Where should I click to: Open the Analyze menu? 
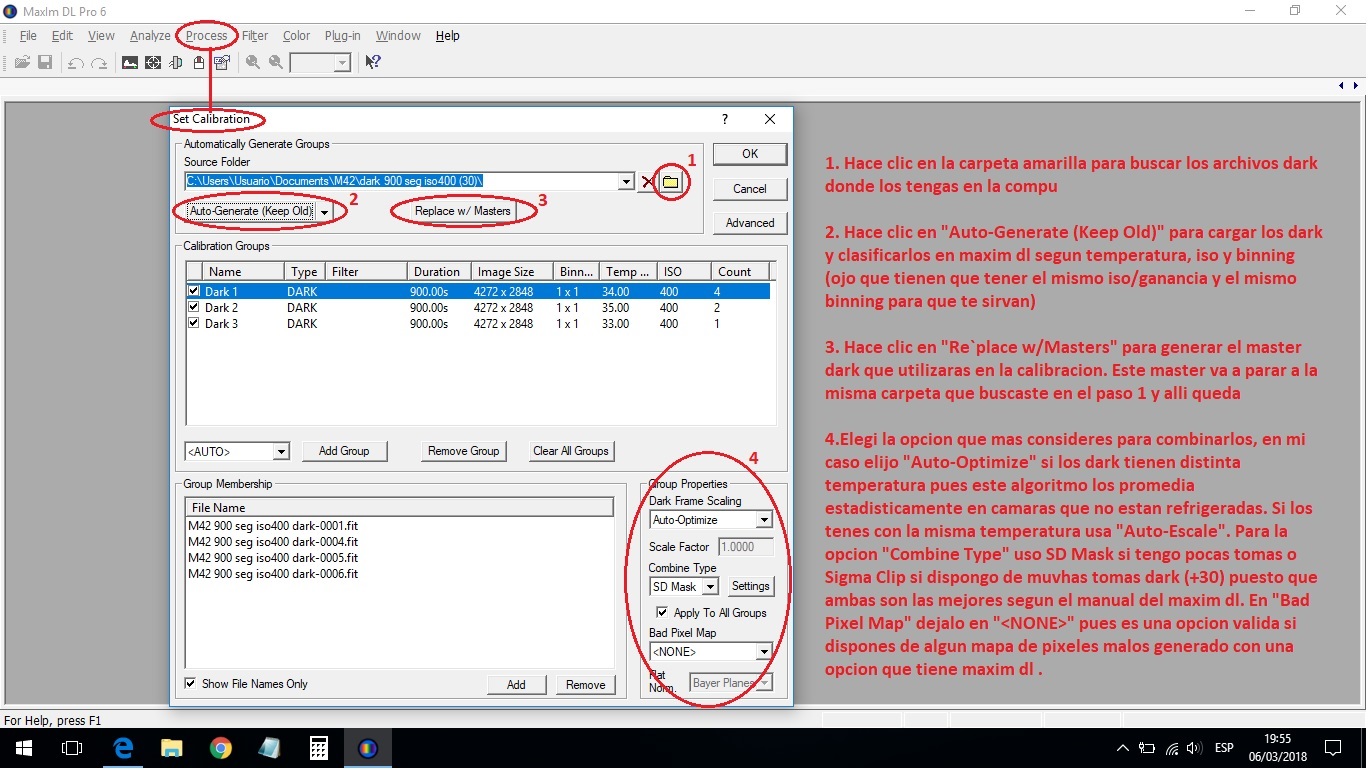click(x=150, y=36)
